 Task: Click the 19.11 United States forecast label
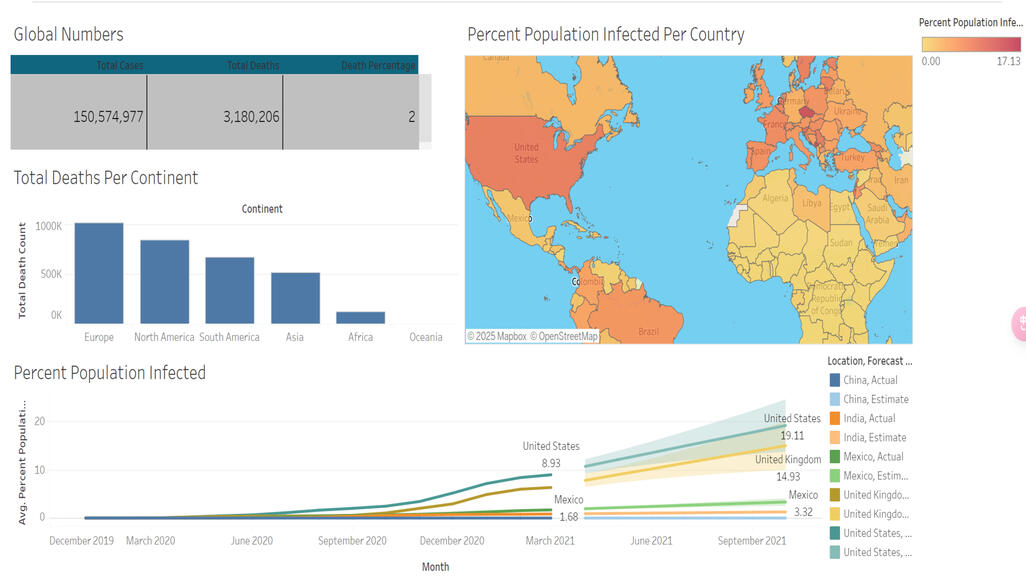click(x=792, y=436)
